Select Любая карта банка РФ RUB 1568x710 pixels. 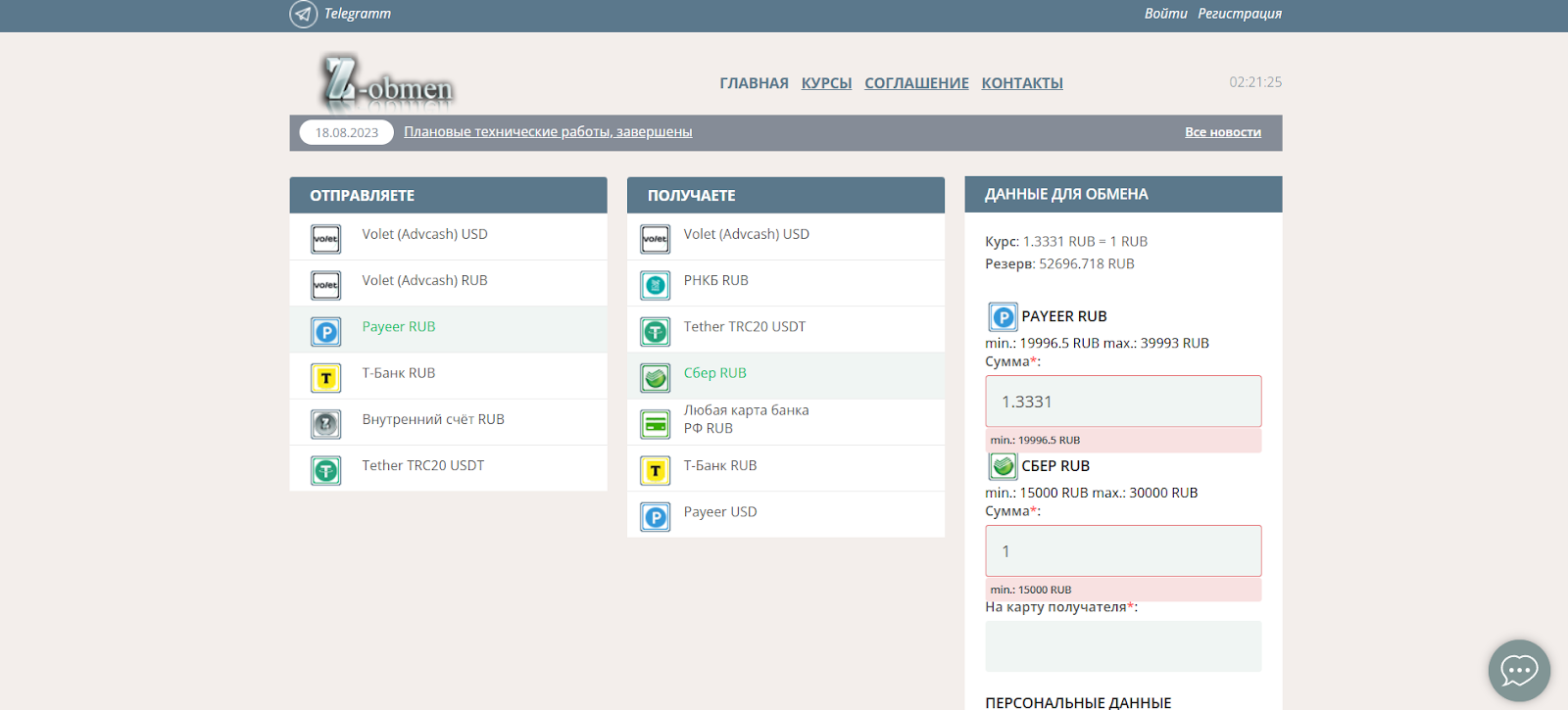pyautogui.click(x=785, y=422)
